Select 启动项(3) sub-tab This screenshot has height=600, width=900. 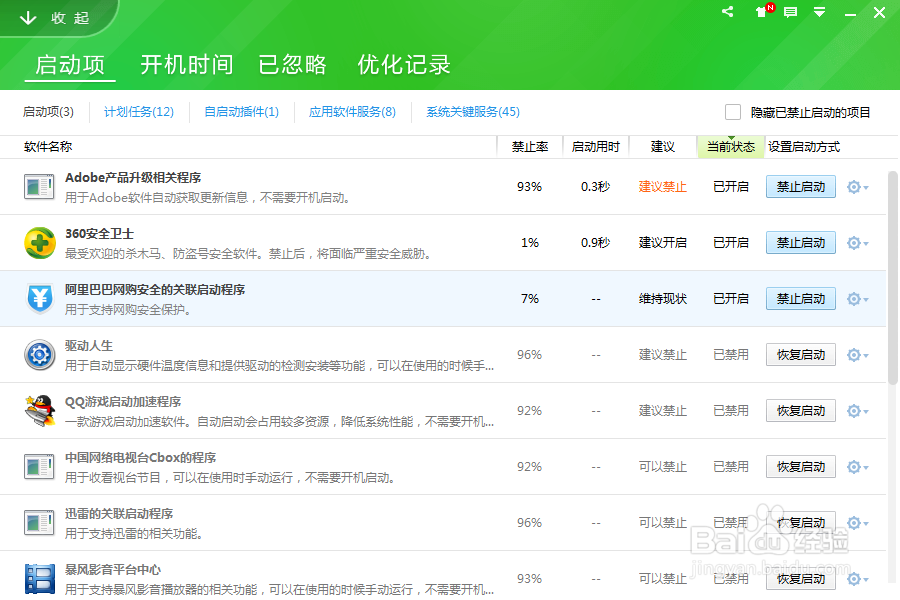pyautogui.click(x=48, y=111)
